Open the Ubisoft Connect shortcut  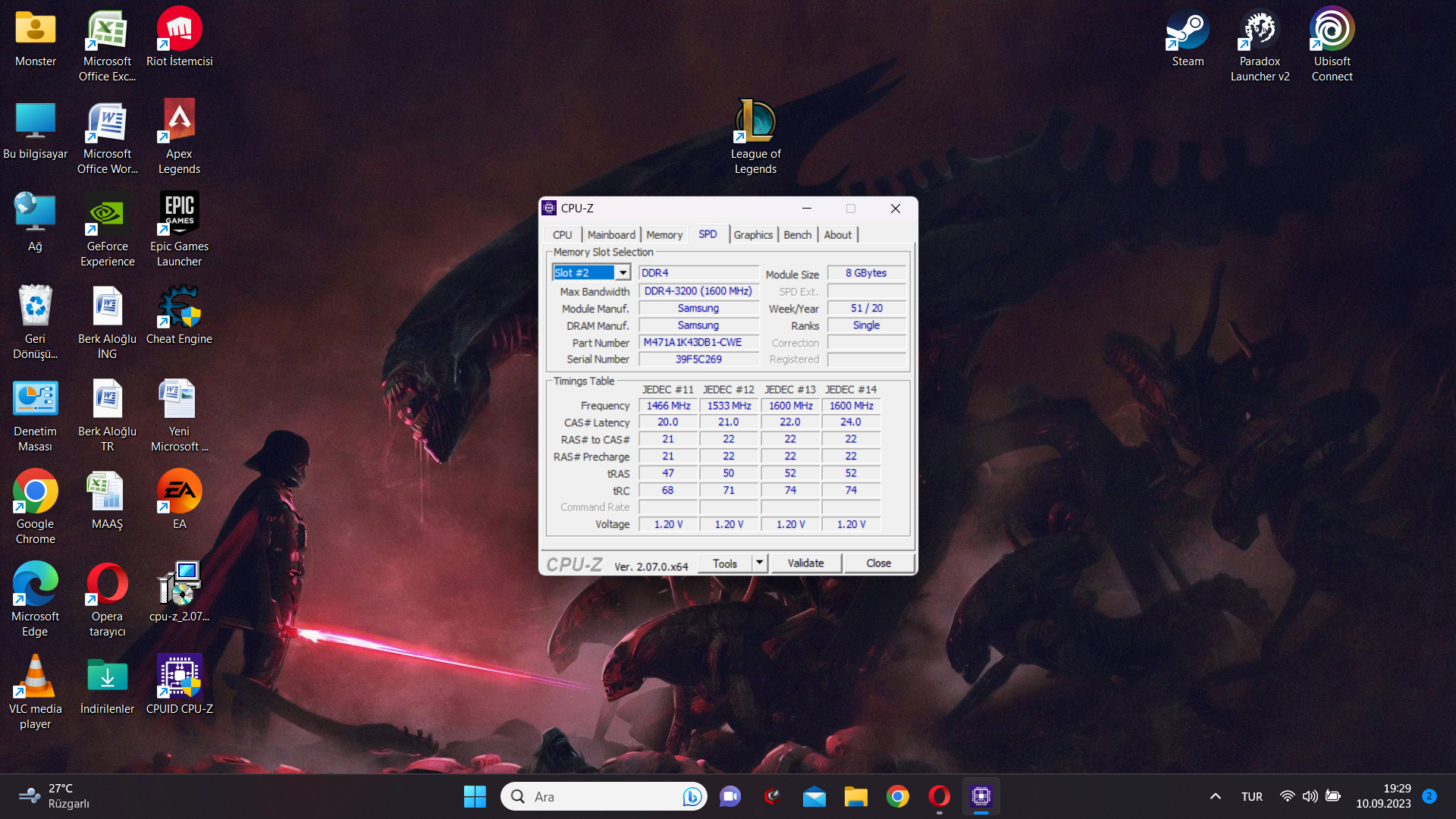(1332, 30)
